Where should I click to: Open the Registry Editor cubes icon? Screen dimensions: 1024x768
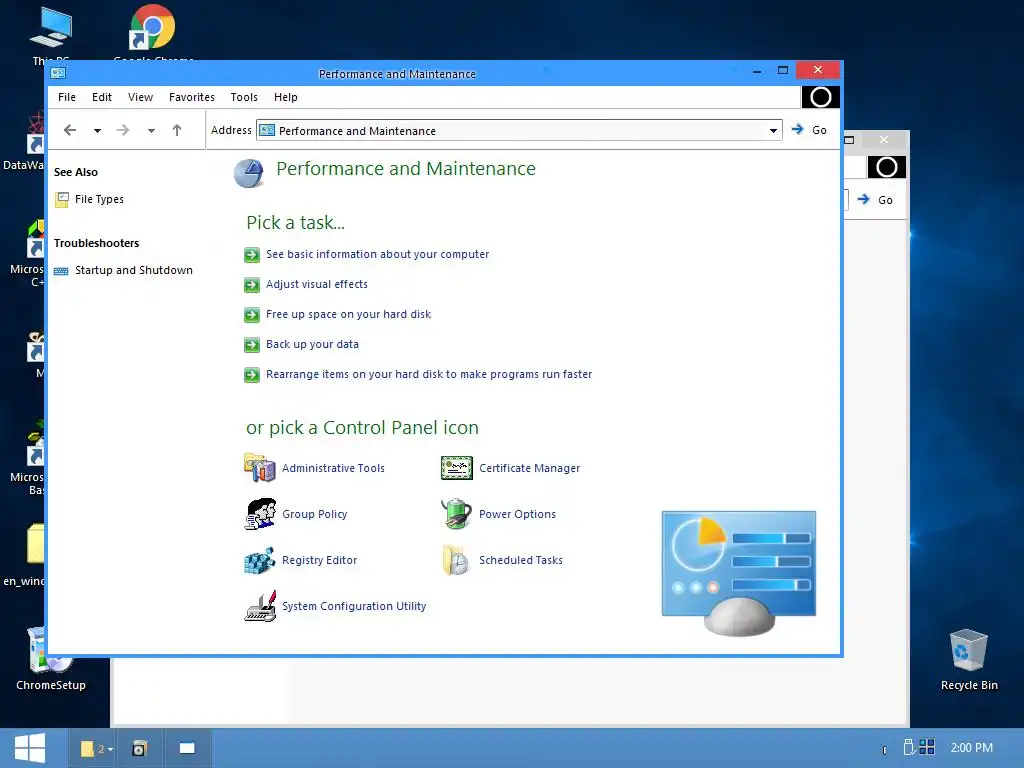pyautogui.click(x=259, y=560)
